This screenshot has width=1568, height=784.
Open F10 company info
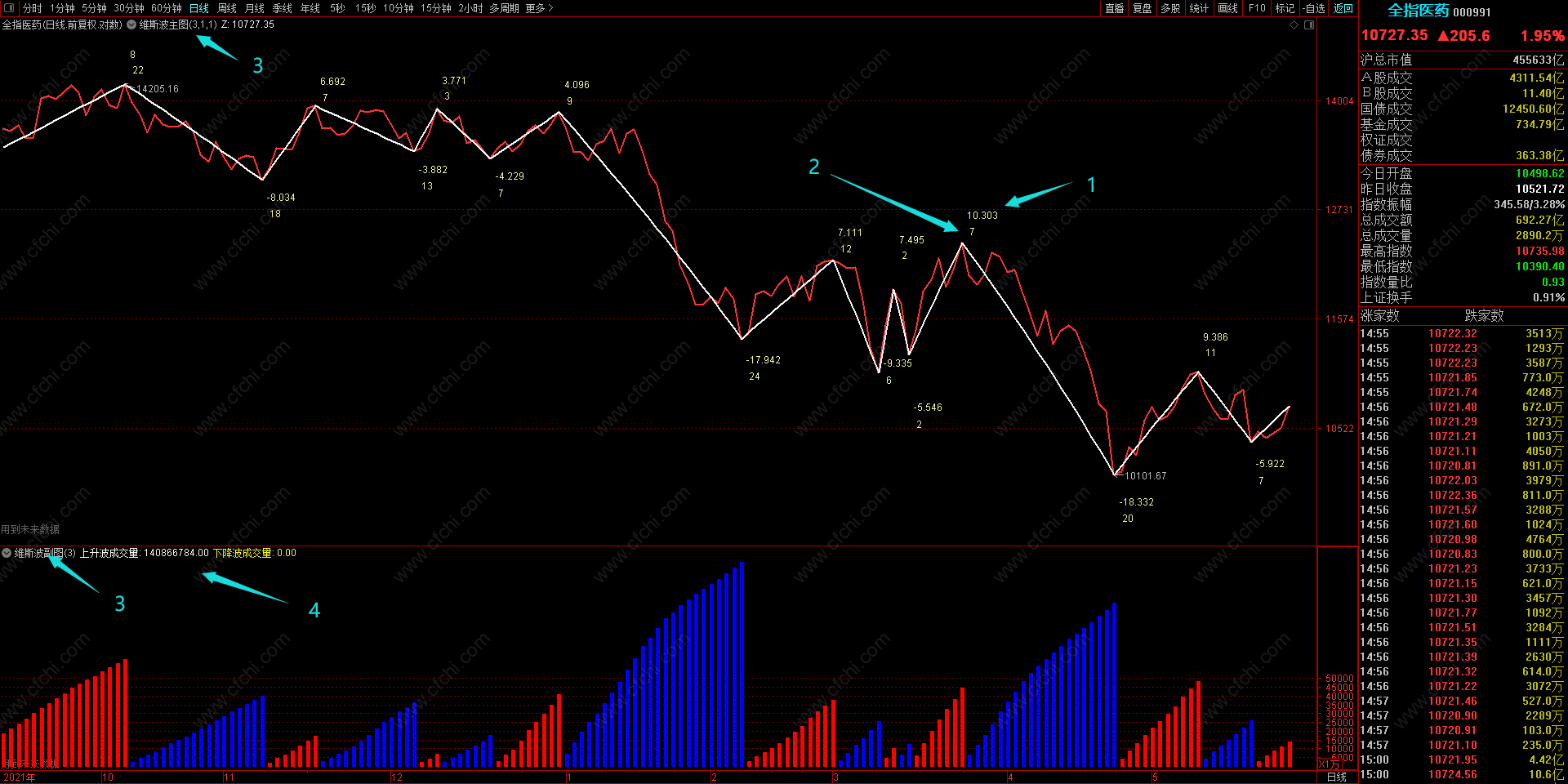1257,8
